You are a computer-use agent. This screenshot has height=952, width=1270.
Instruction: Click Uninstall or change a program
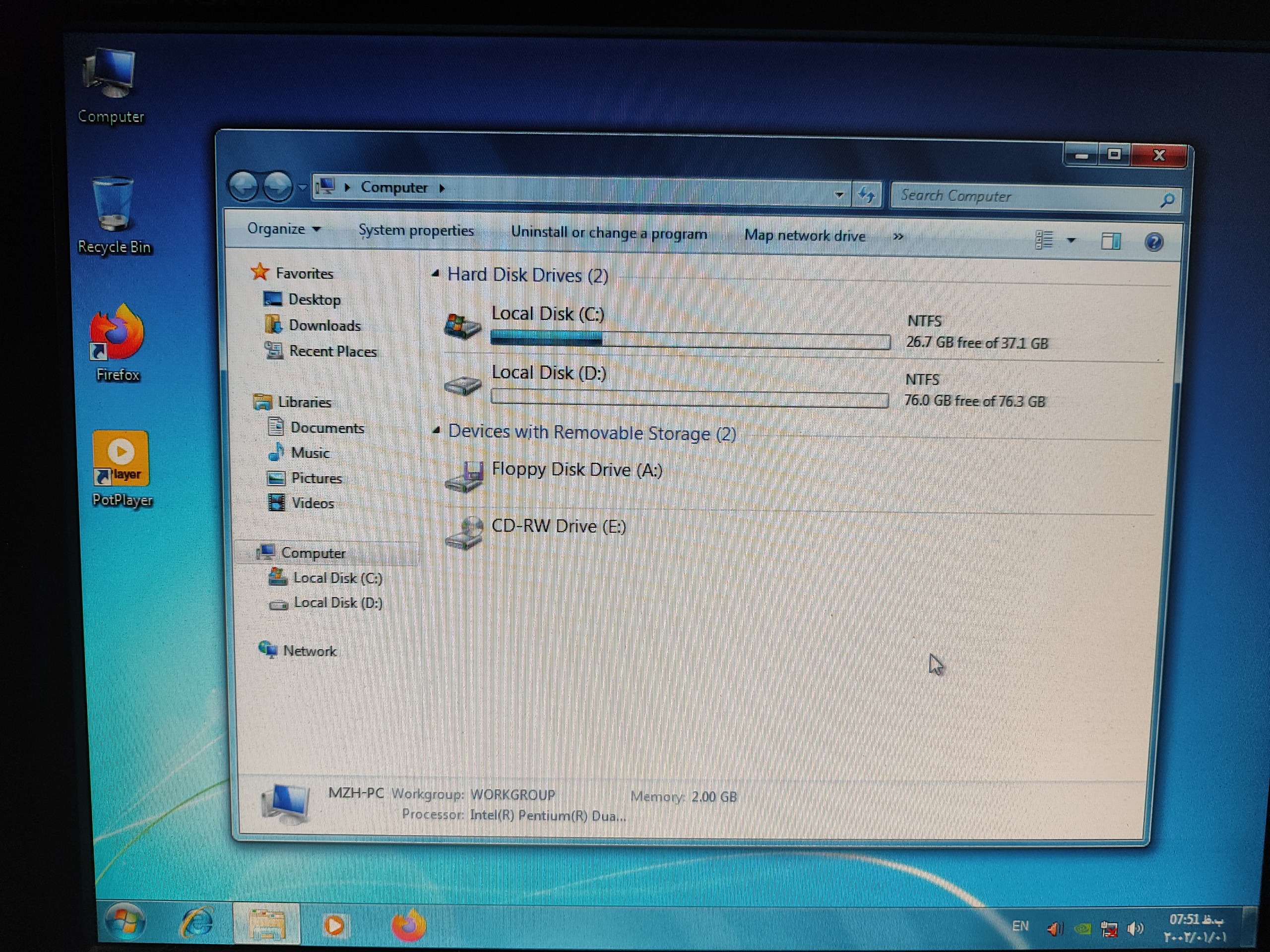[609, 233]
